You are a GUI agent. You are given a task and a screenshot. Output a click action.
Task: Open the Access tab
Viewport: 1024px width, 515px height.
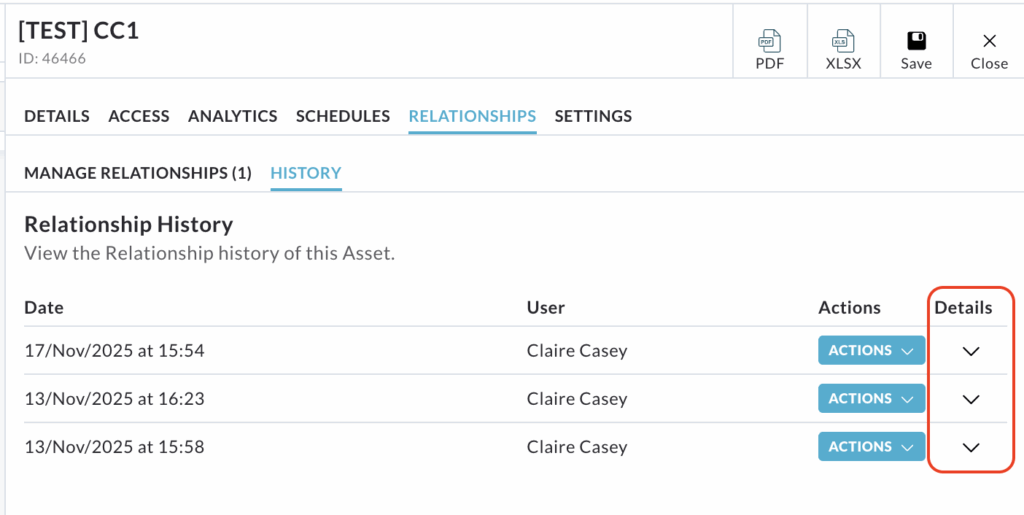139,116
